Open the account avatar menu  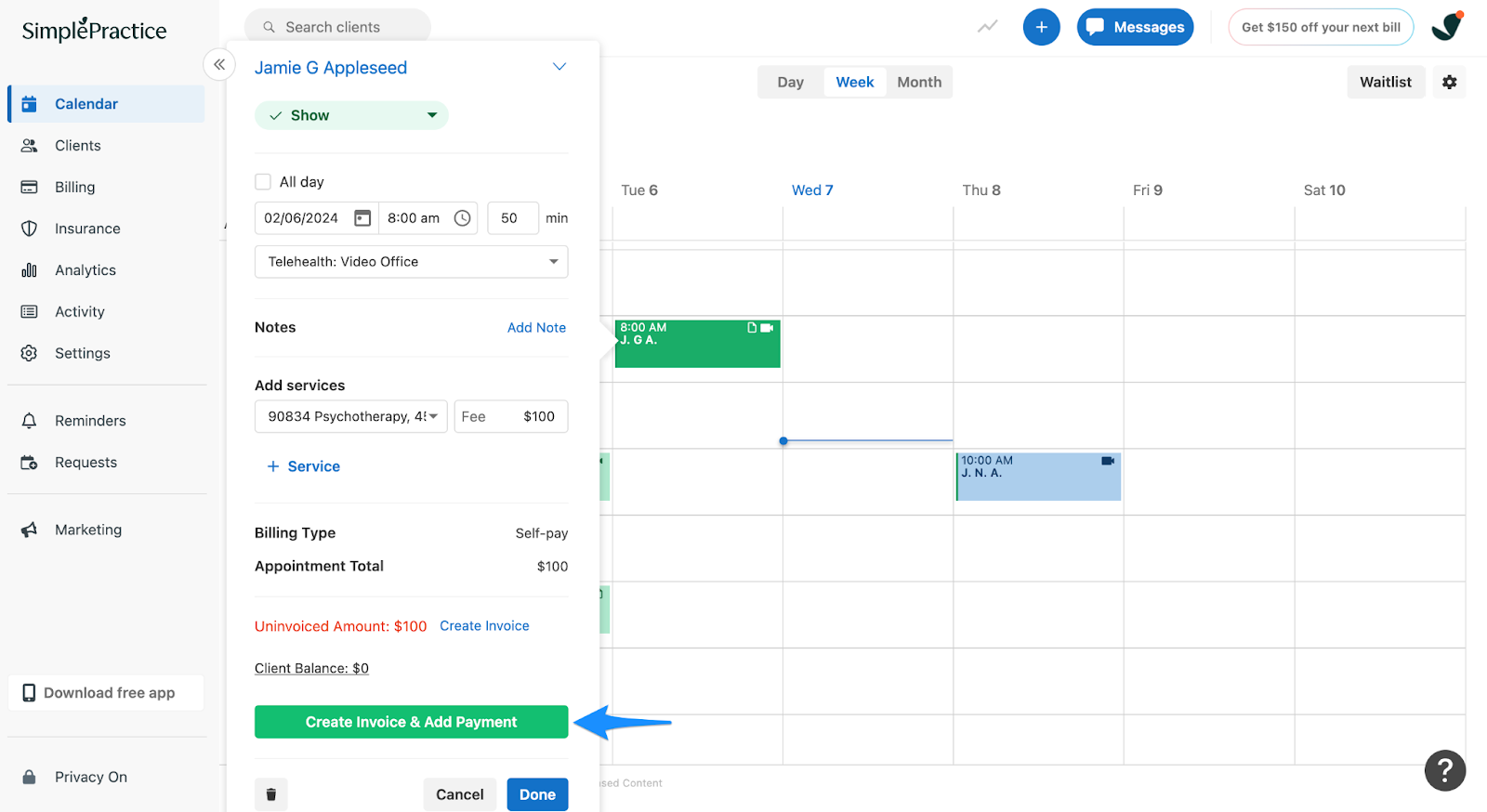[x=1446, y=26]
